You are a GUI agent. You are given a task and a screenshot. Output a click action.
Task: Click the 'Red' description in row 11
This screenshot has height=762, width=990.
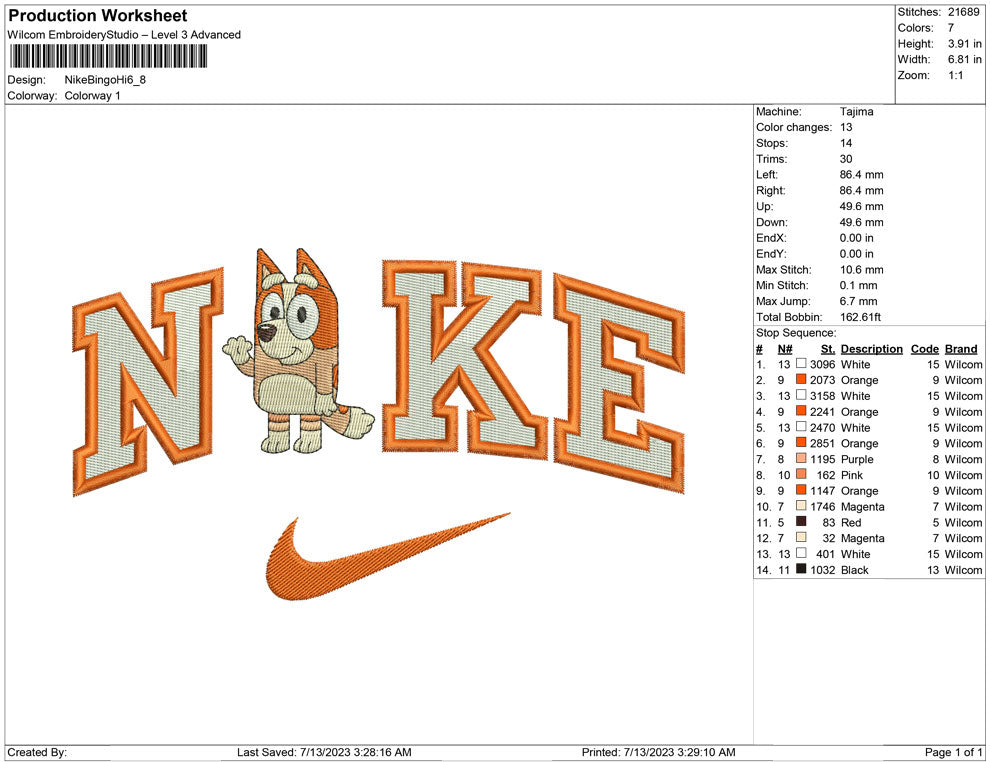[x=851, y=522]
